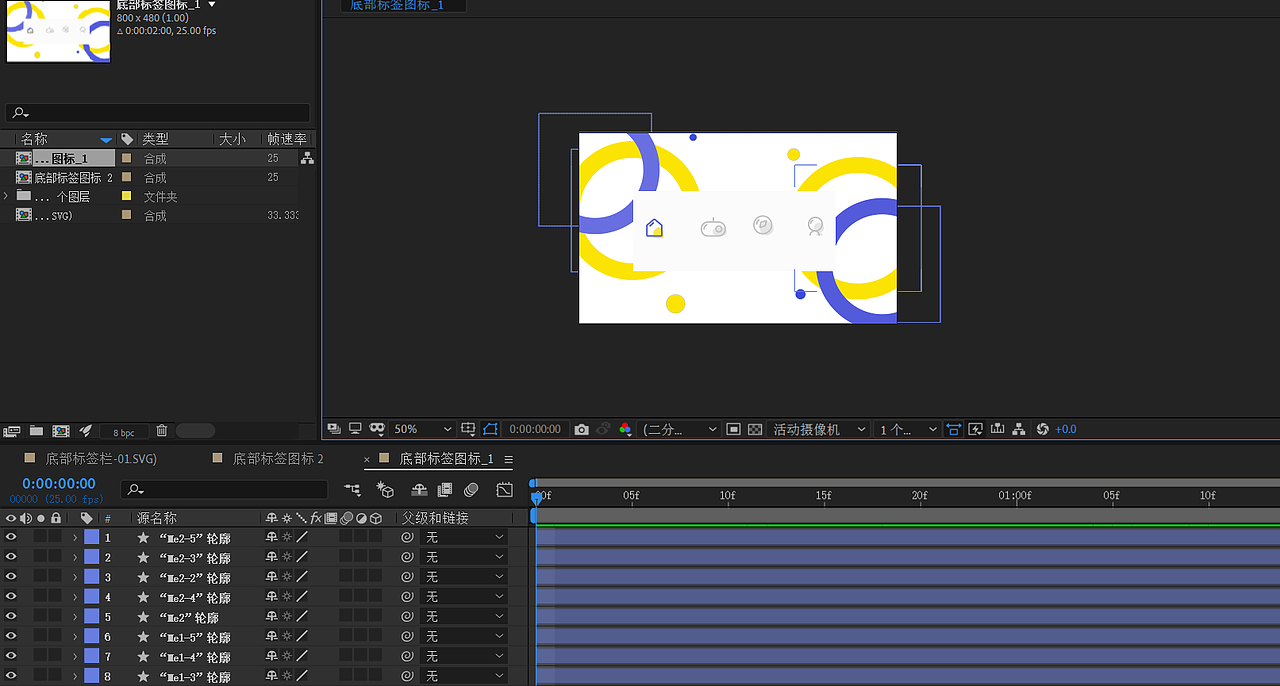
Task: Toggle solo for layer 3 “Me2-2” 轮廓
Action: click(41, 577)
